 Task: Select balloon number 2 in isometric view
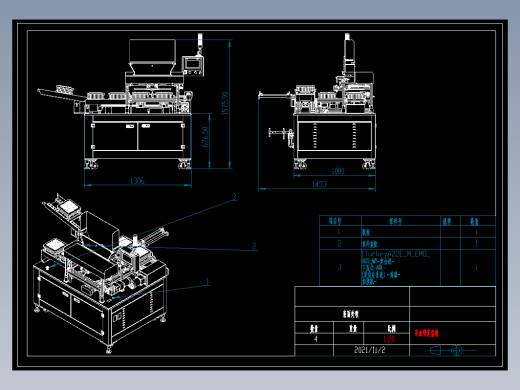254,246
